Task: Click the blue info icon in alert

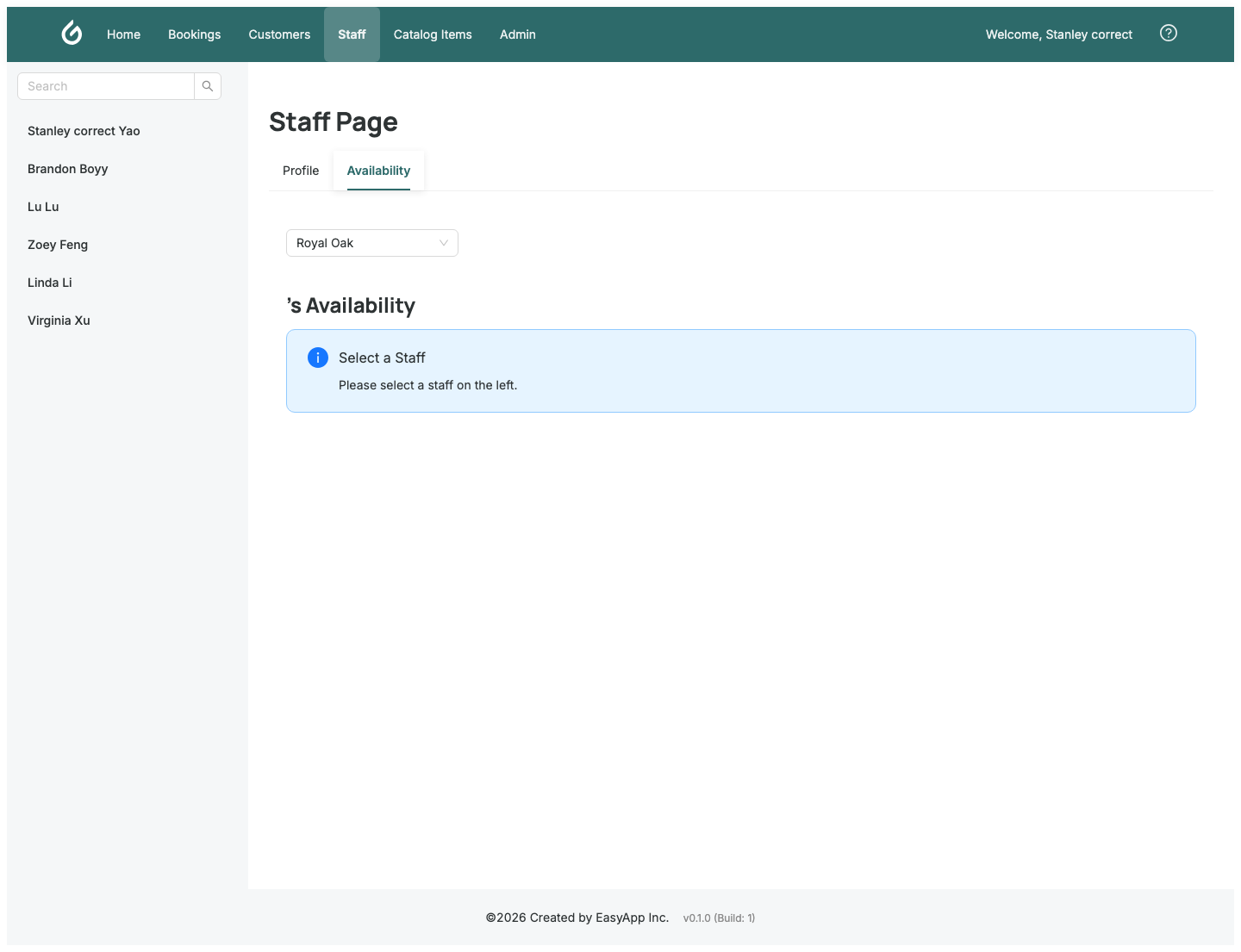Action: point(318,358)
